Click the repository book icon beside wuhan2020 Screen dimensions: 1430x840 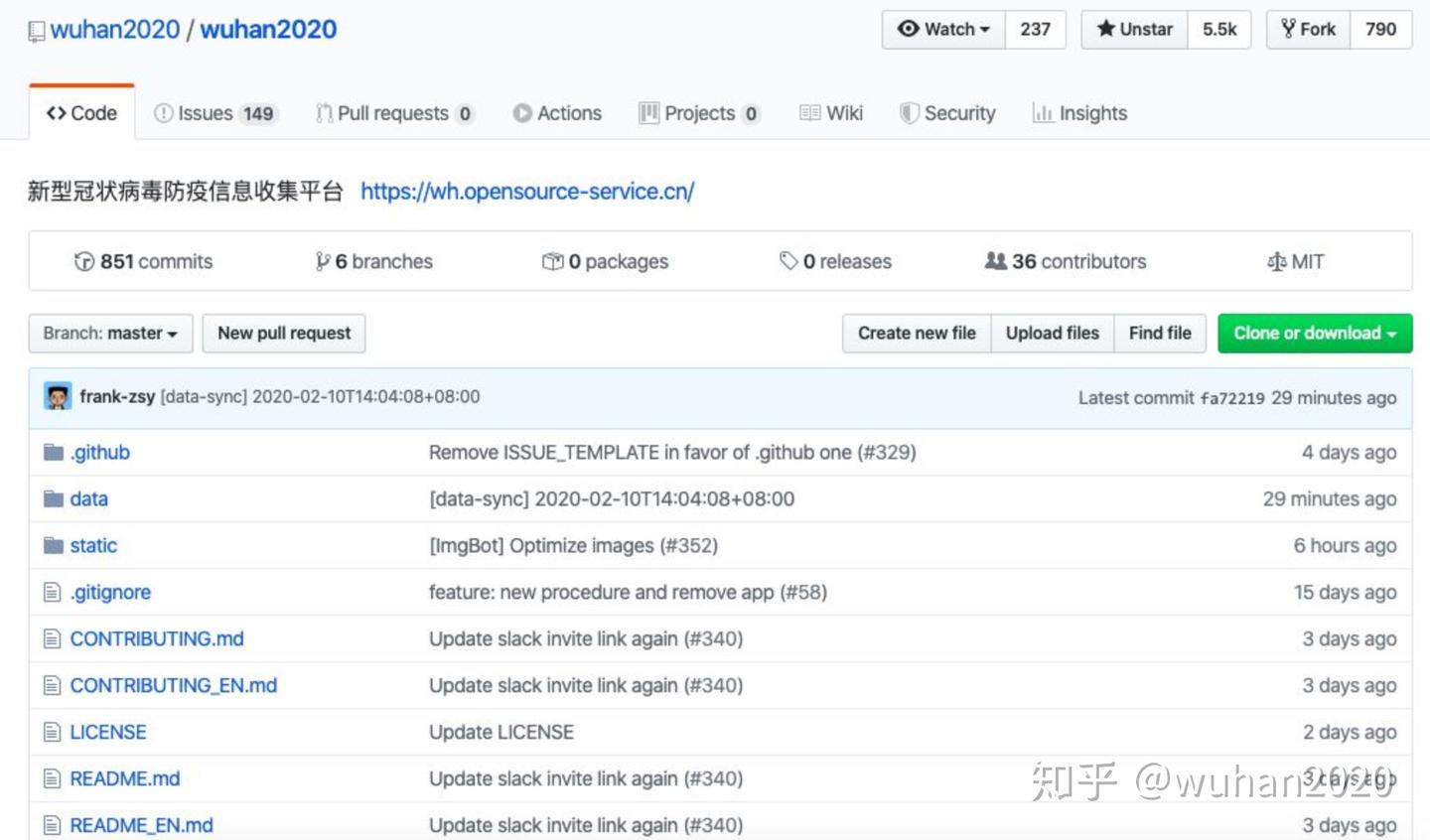click(x=35, y=29)
